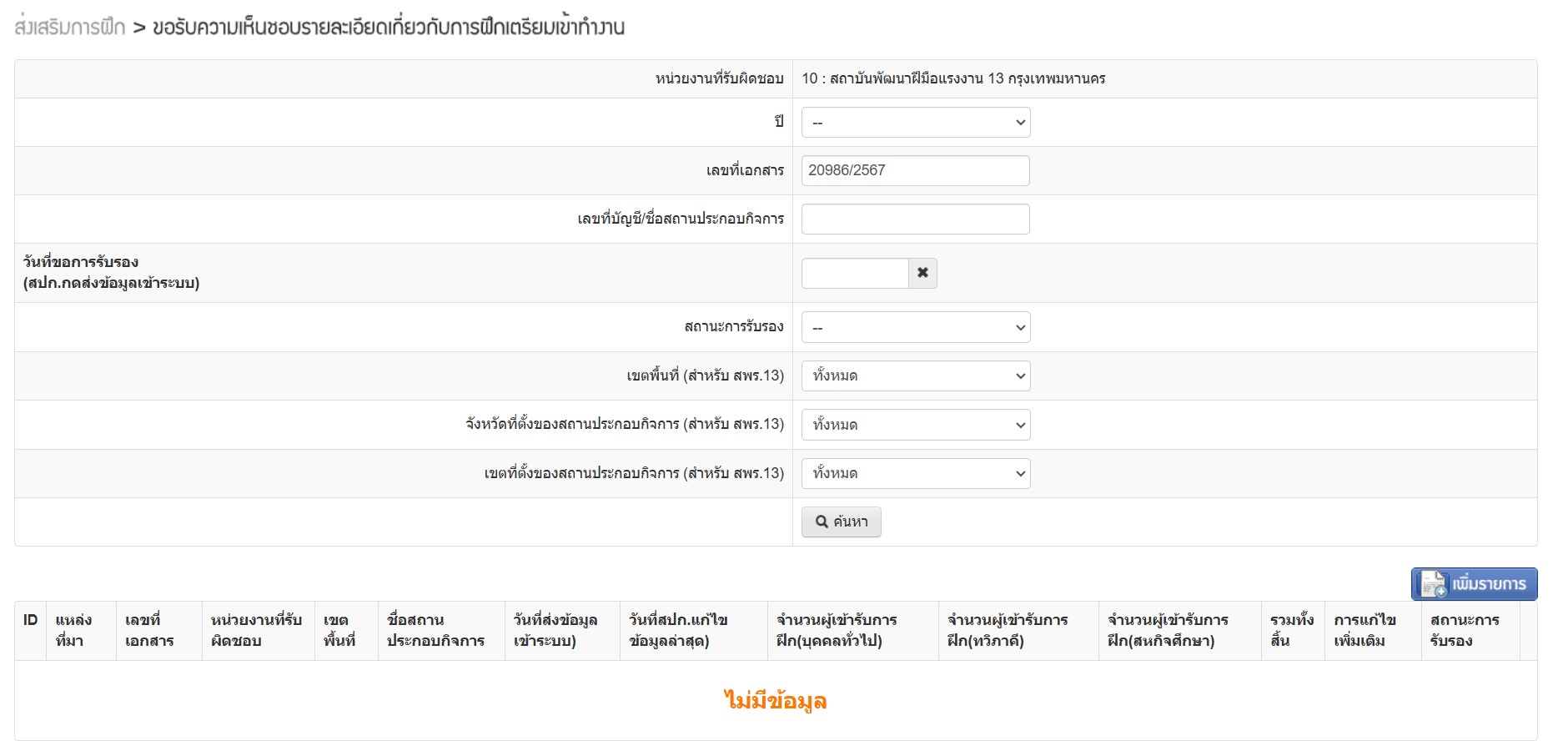Select the เลขที่เอกสาร table column header

click(x=149, y=630)
